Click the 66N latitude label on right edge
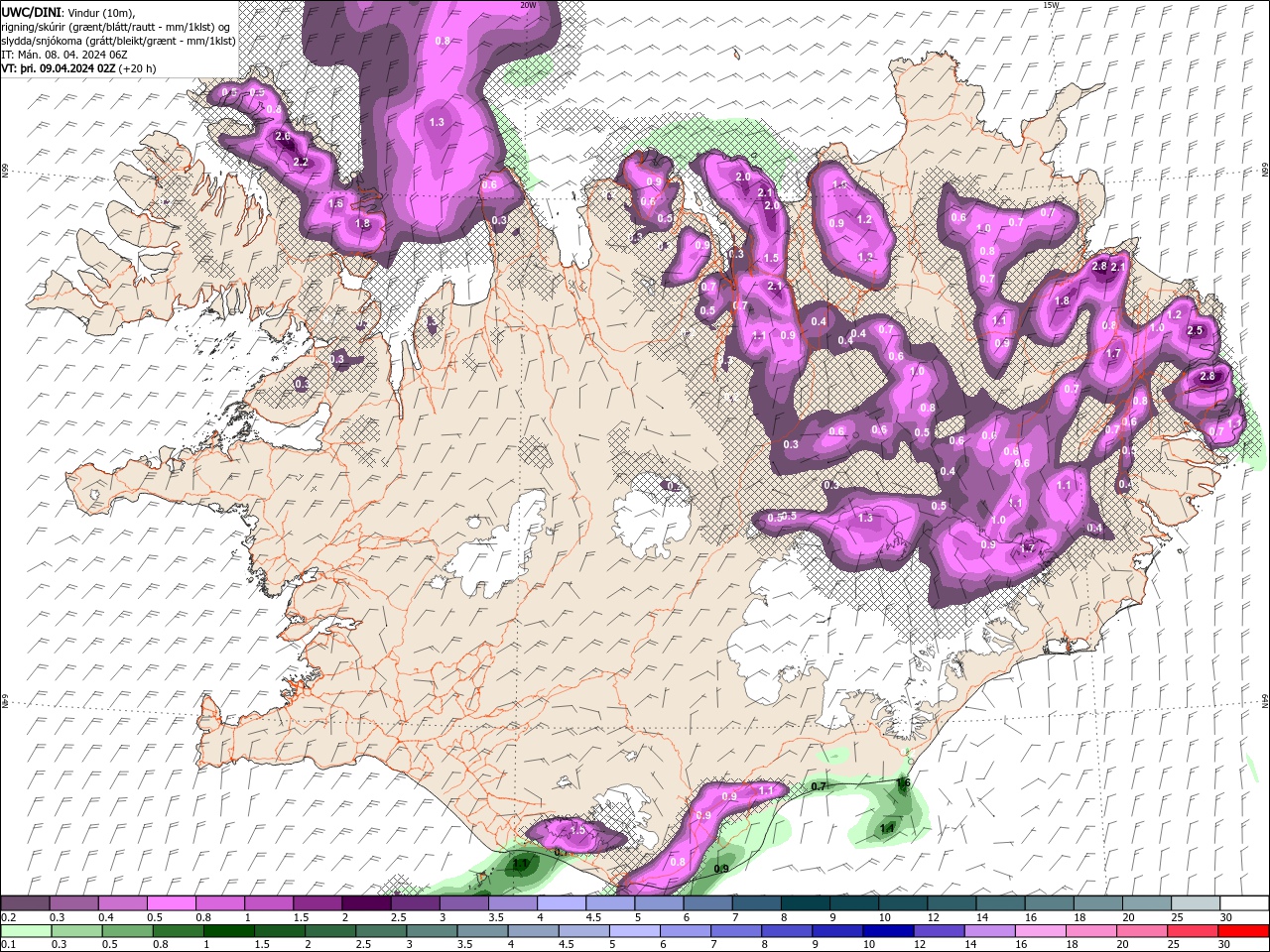 pyautogui.click(x=1265, y=172)
